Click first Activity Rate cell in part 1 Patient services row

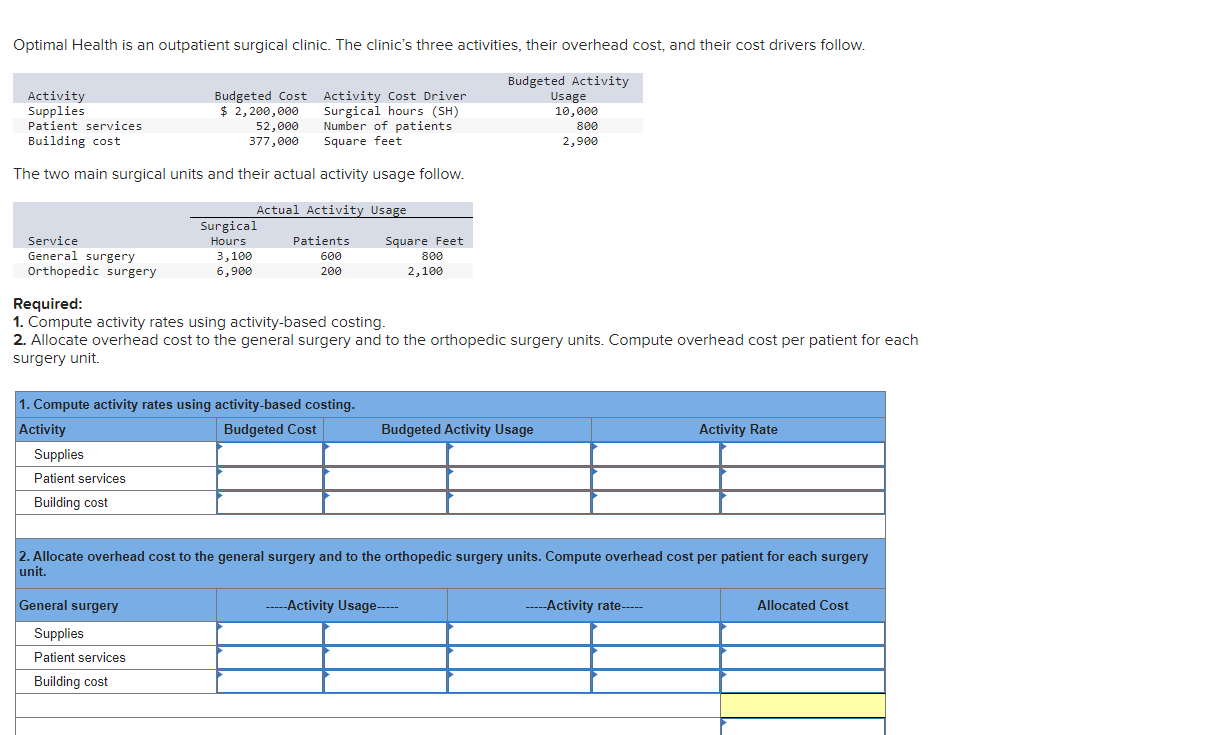(655, 478)
